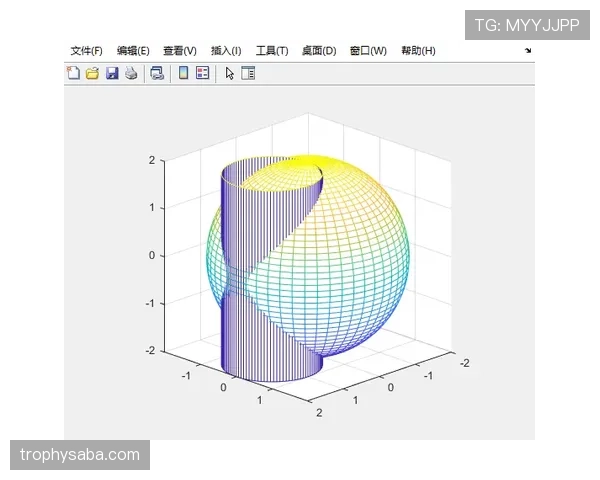
Task: Open the 桌面(D) menu
Action: (319, 51)
